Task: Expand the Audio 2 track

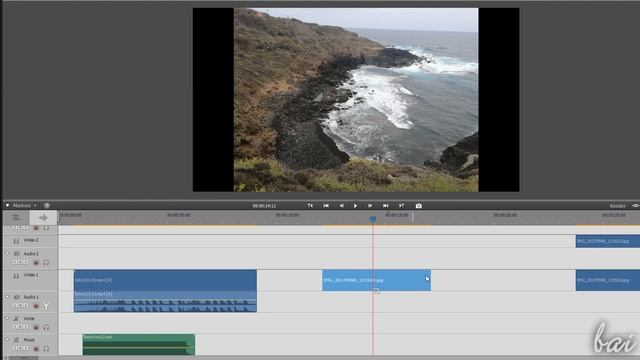Action: pos(7,253)
